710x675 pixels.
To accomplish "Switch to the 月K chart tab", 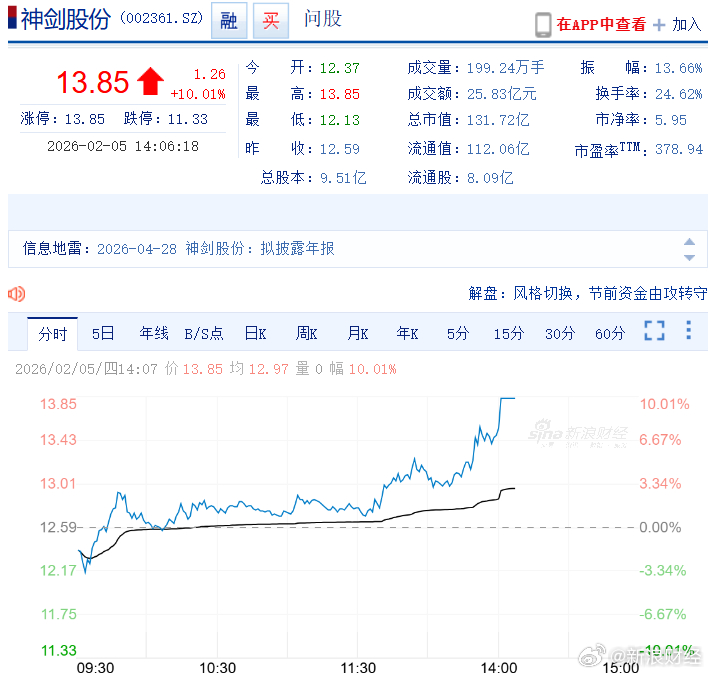I will pos(357,334).
